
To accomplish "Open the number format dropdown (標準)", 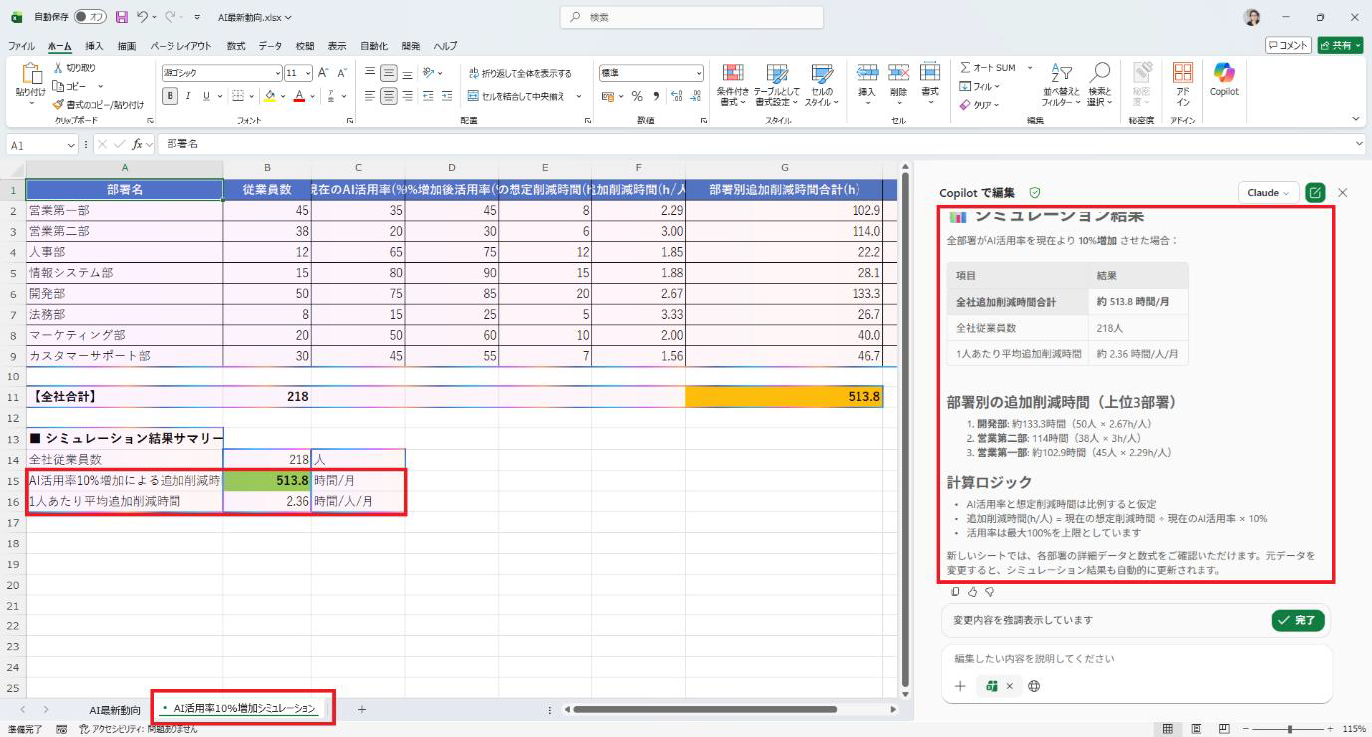I will point(698,73).
